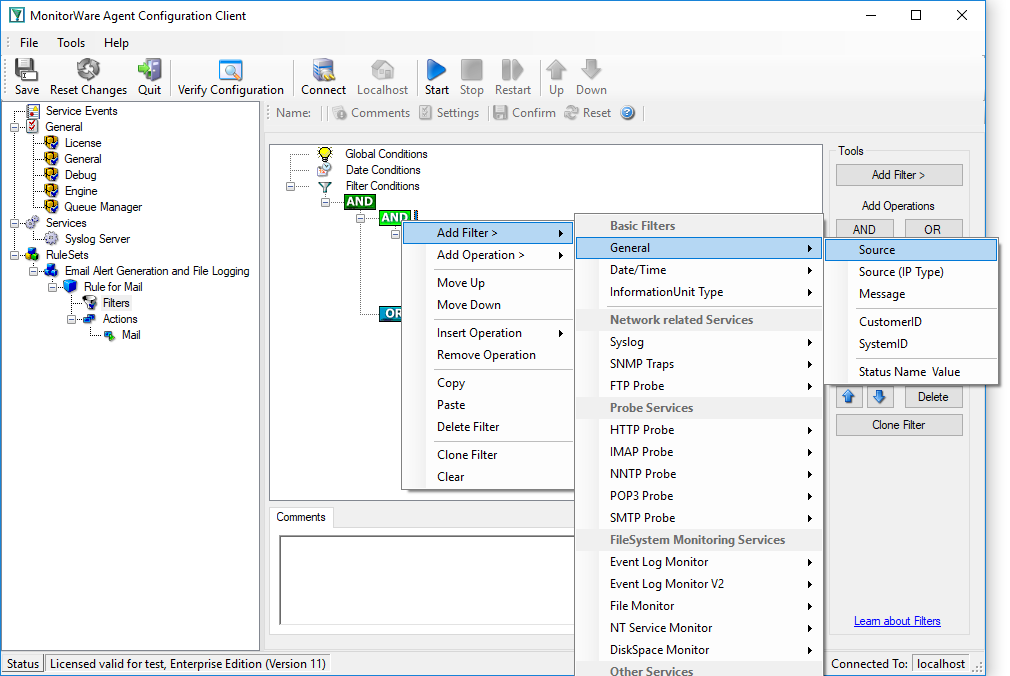Select the Engine node icon
The image size is (1010, 676).
pos(52,191)
